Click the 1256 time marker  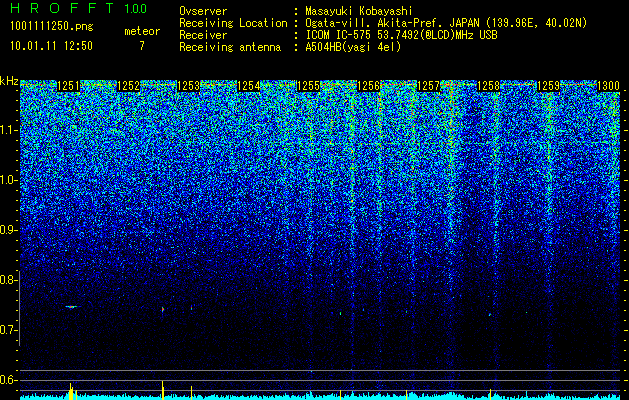368,86
